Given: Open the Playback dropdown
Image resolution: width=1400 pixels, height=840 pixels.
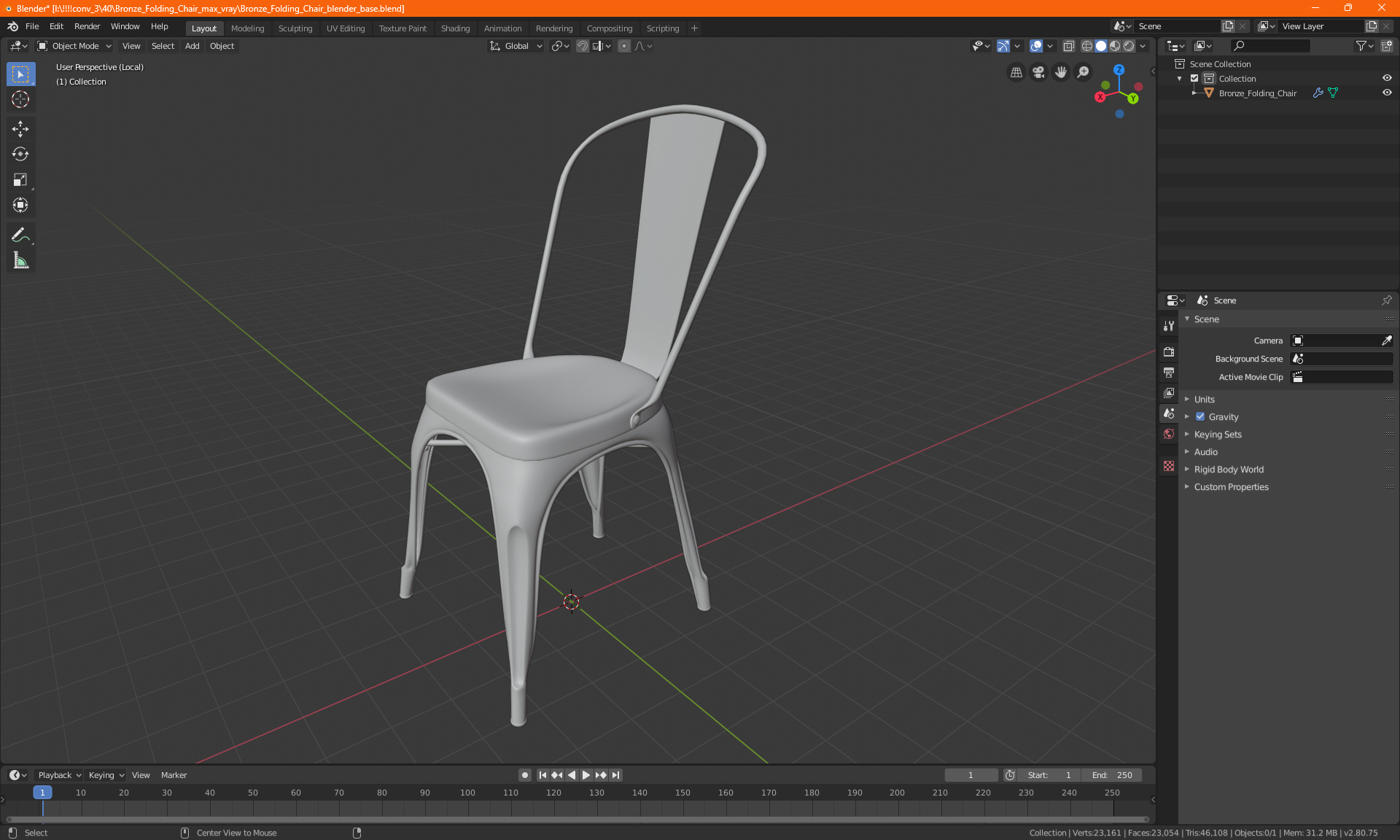Looking at the screenshot, I should 59,775.
